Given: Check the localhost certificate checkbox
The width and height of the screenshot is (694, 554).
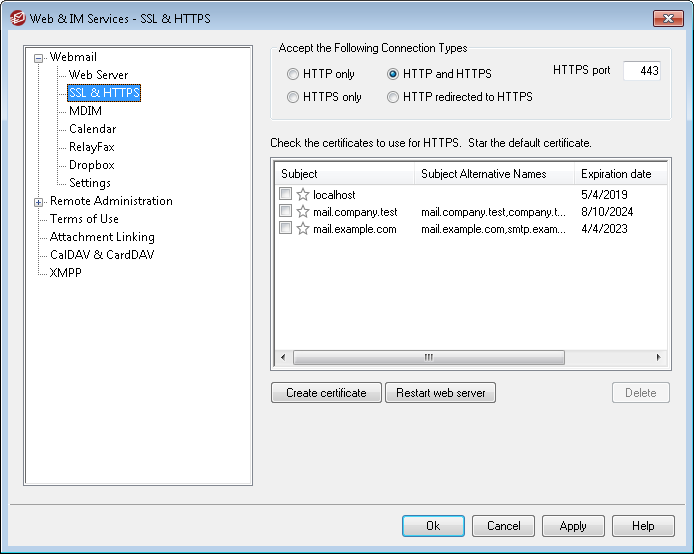Looking at the screenshot, I should click(286, 195).
